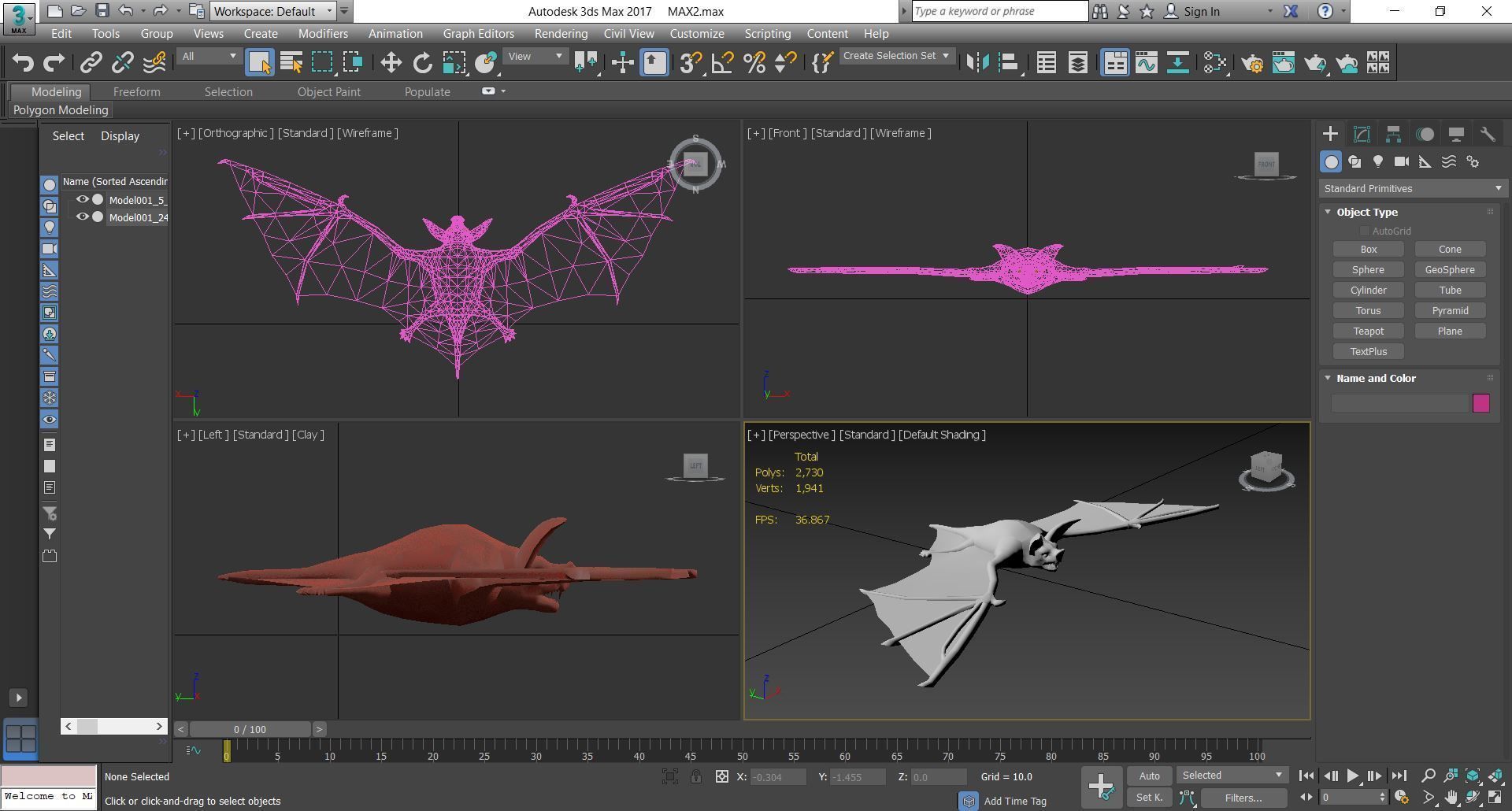1512x811 pixels.
Task: Open the Utilities panel wrench icon
Action: (x=1487, y=134)
